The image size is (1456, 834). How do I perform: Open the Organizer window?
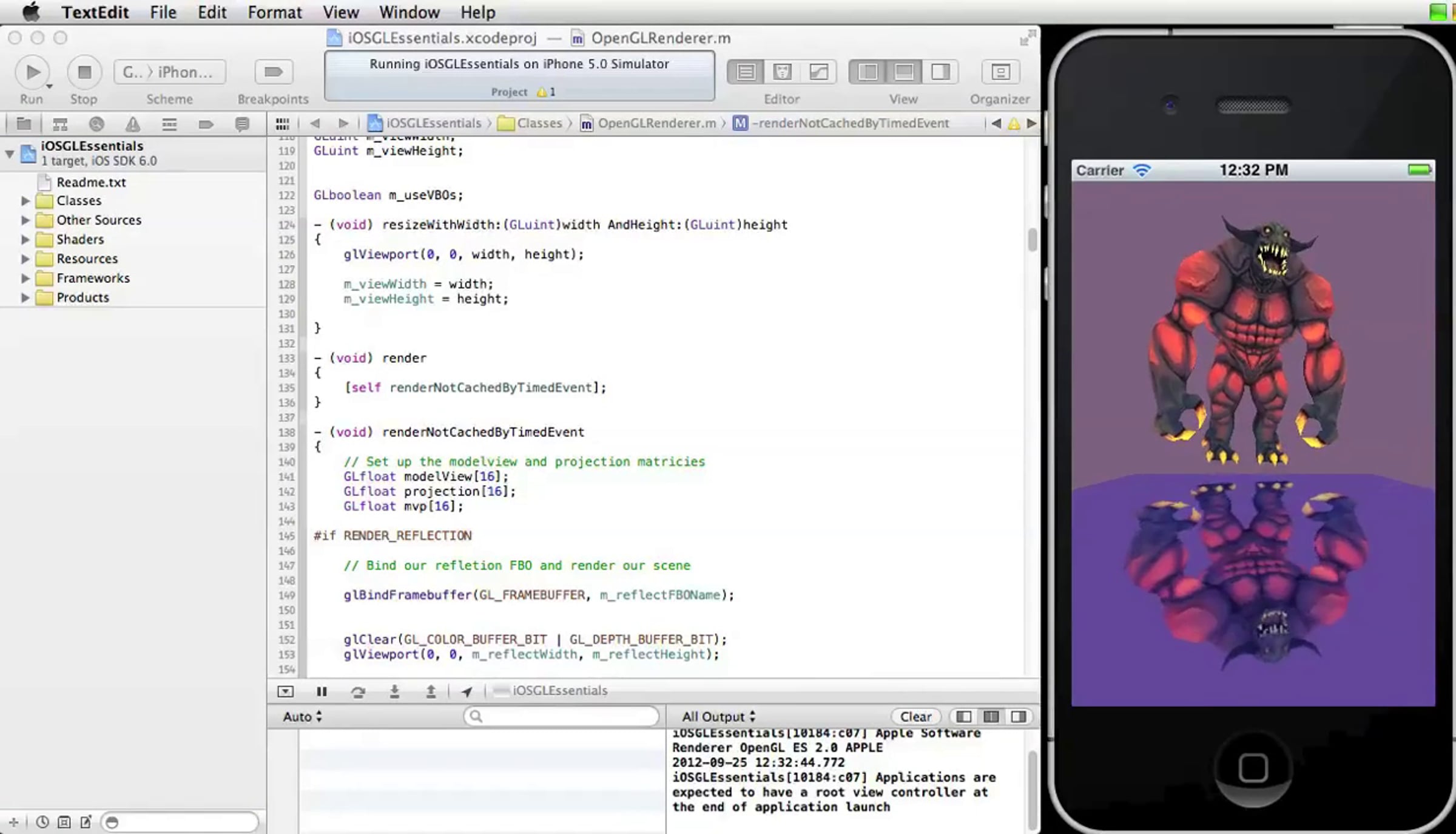(1000, 72)
